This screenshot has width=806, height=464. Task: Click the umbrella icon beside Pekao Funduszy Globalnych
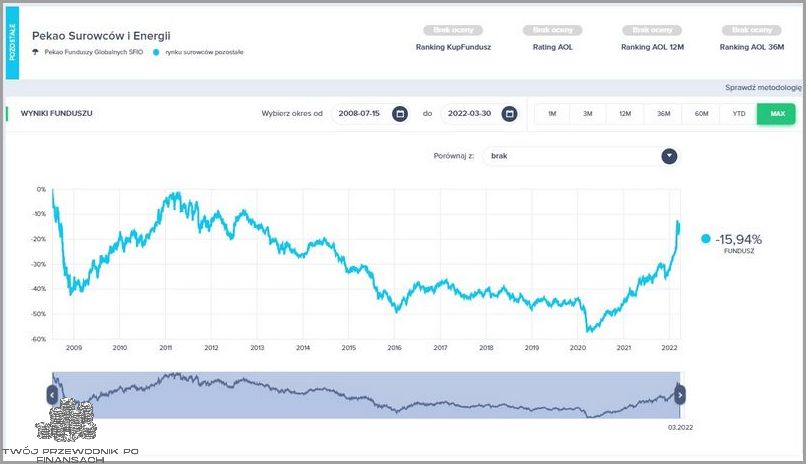pyautogui.click(x=35, y=52)
